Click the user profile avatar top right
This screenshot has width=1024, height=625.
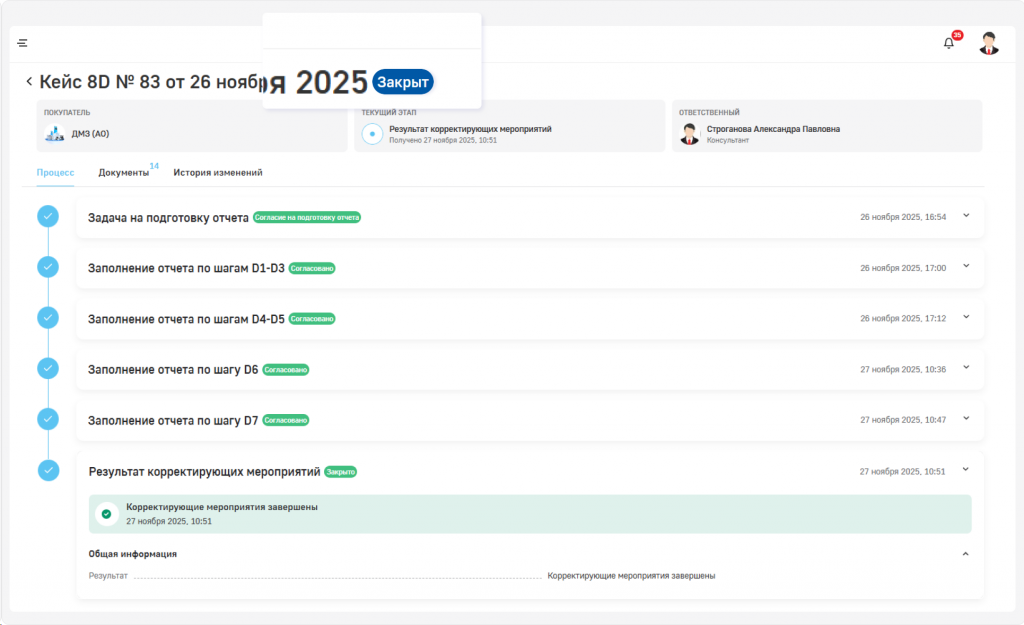pos(988,43)
